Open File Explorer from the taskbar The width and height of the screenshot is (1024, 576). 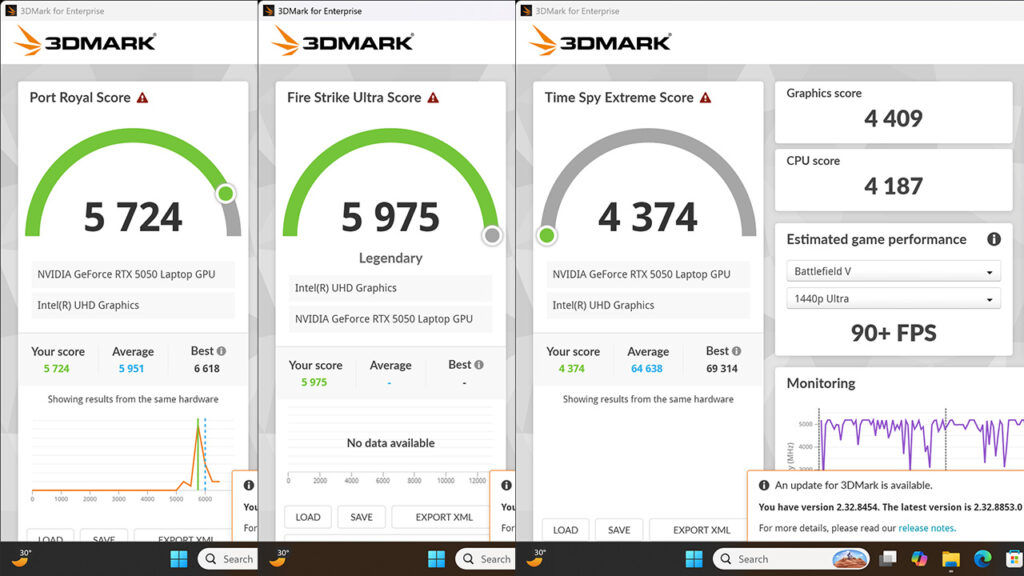tap(951, 559)
